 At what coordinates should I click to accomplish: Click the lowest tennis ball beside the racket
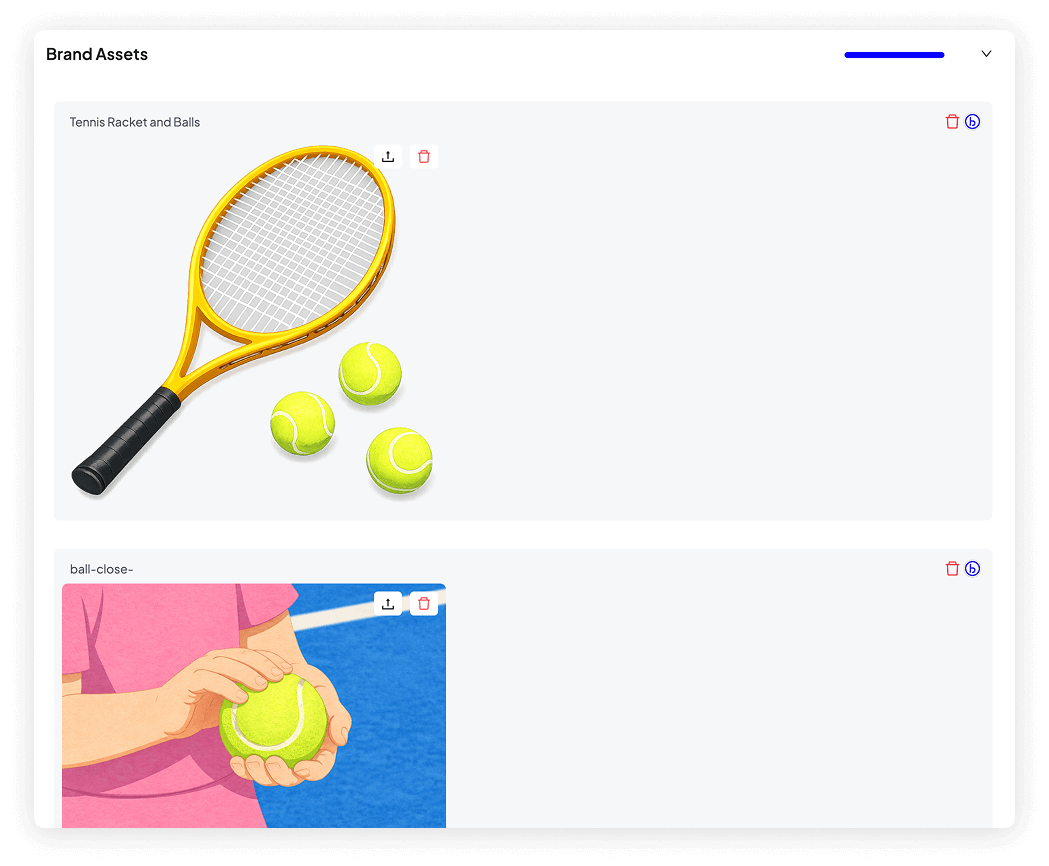pos(399,460)
